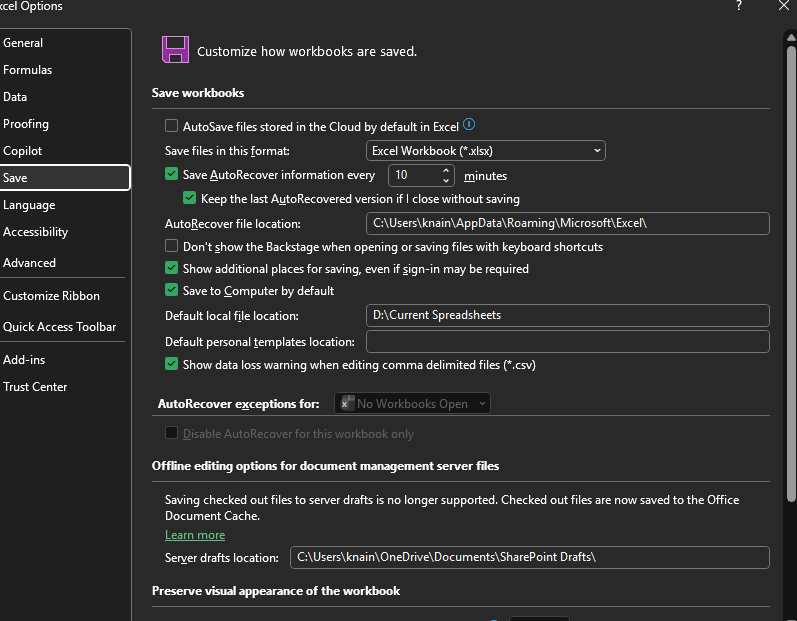Open the General options category

[x=65, y=43]
